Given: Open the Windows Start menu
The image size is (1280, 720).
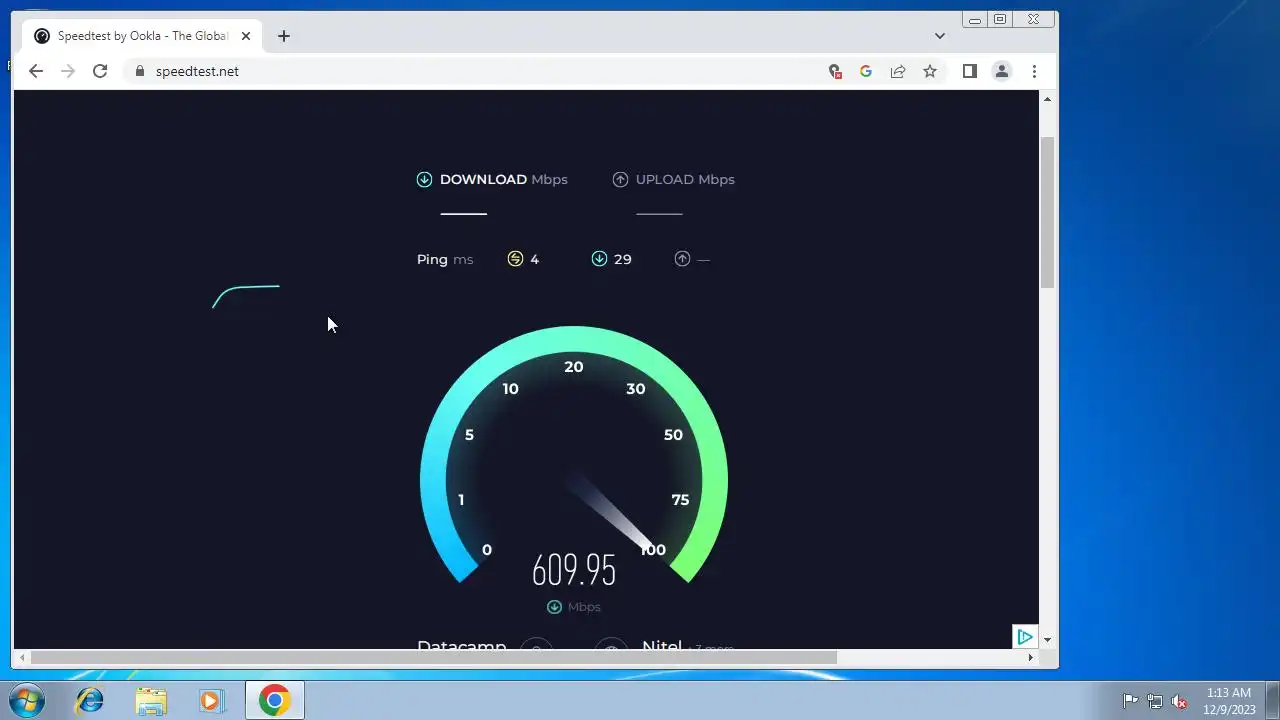Looking at the screenshot, I should [26, 701].
